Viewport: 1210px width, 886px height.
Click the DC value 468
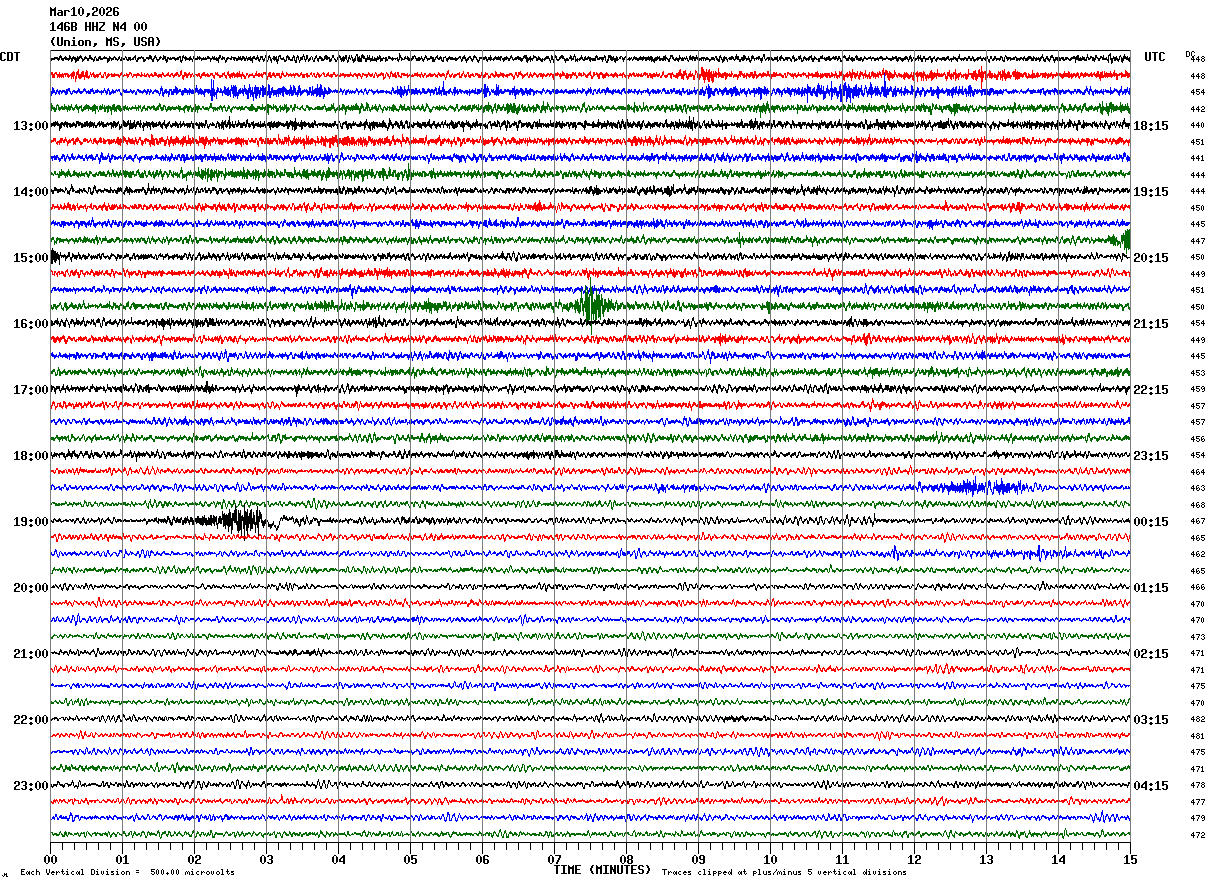pos(1197,505)
